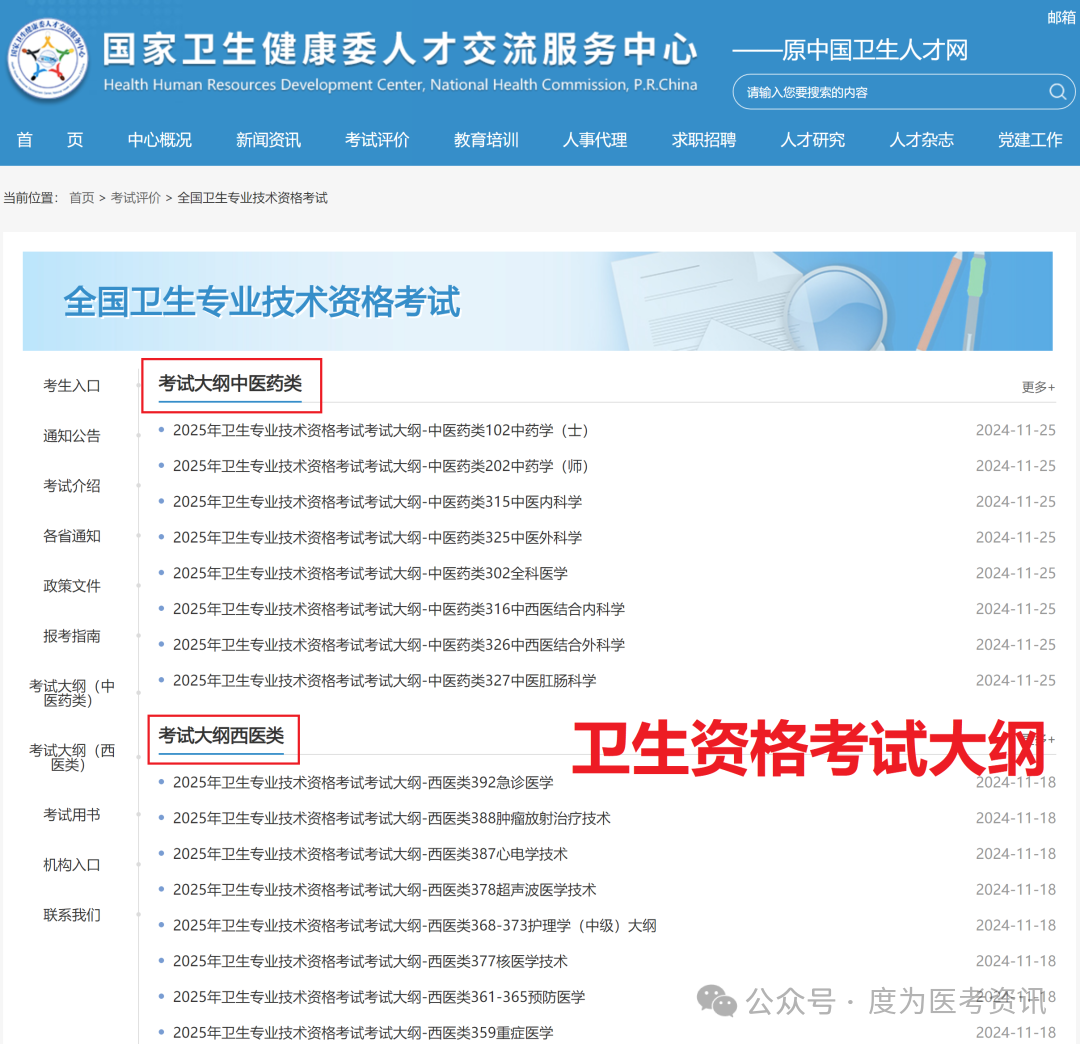
Task: Open the 教育培训 menu item
Action: click(486, 140)
